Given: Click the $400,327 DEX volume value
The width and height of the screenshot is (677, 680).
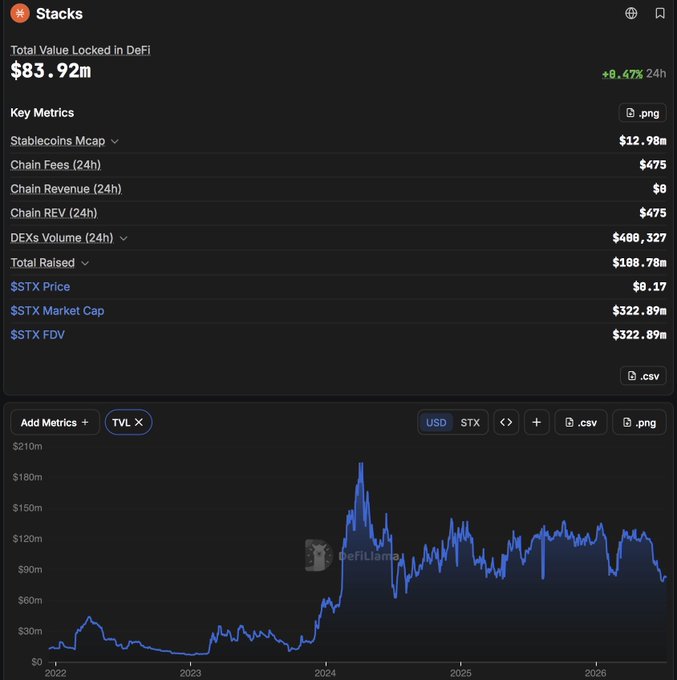Looking at the screenshot, I should 639,238.
